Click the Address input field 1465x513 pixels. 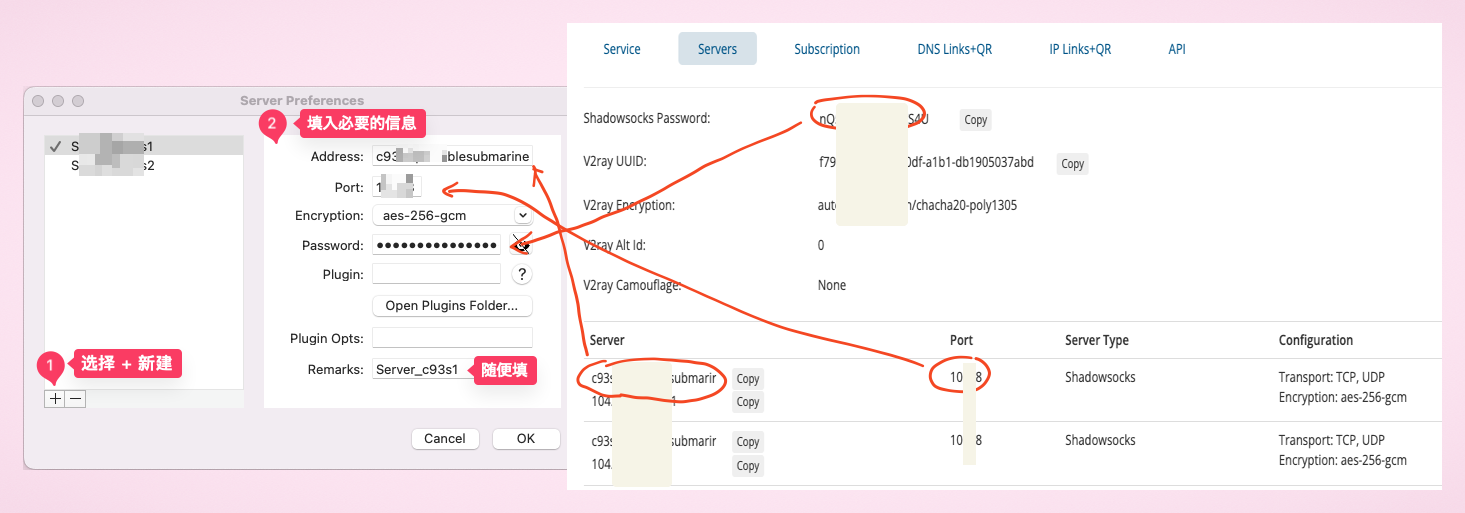click(451, 156)
